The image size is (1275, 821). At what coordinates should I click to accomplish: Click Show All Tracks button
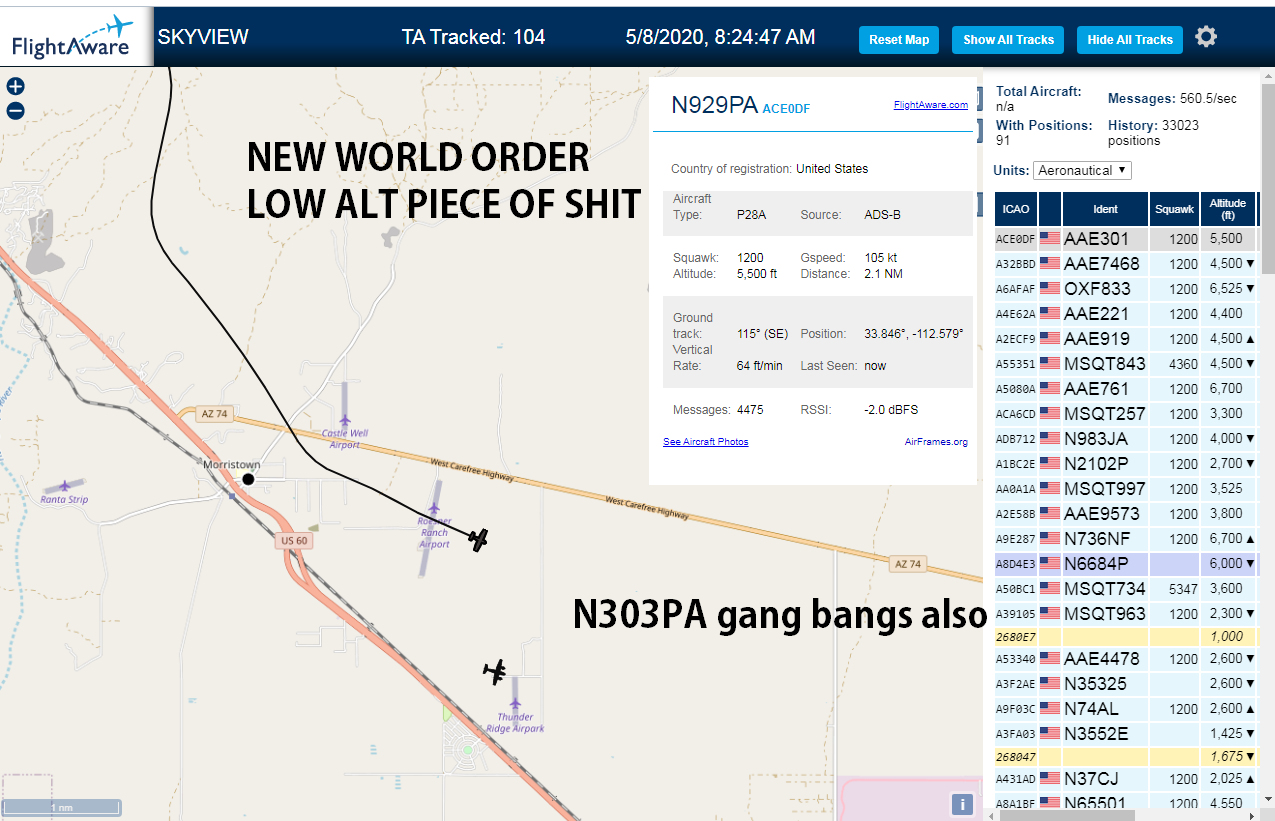[1008, 40]
